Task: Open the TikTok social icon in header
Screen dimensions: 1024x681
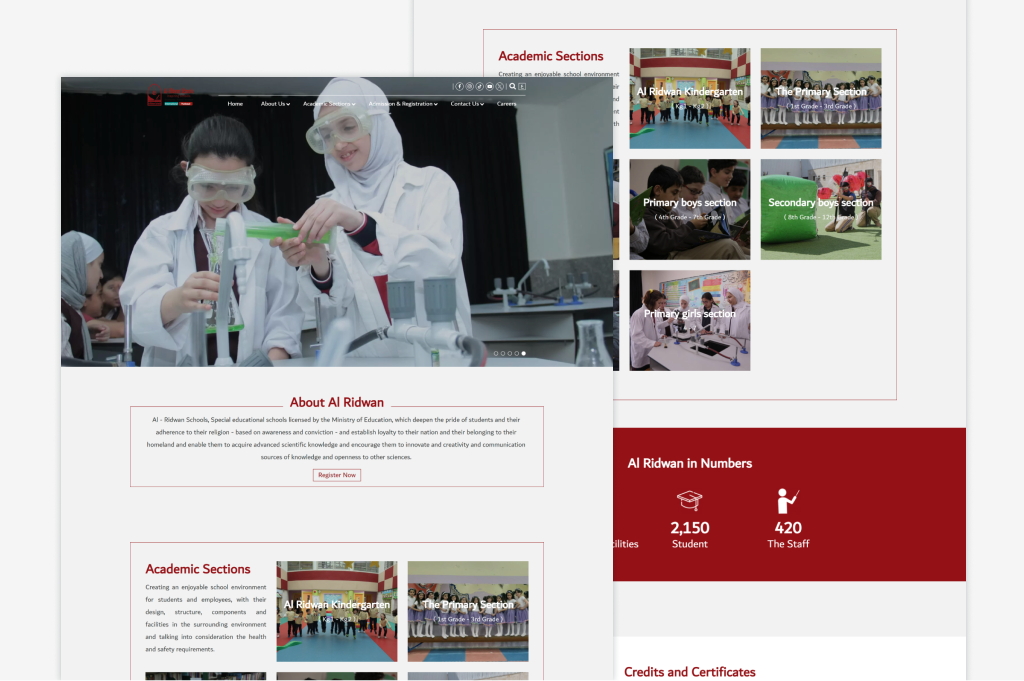Action: click(479, 86)
